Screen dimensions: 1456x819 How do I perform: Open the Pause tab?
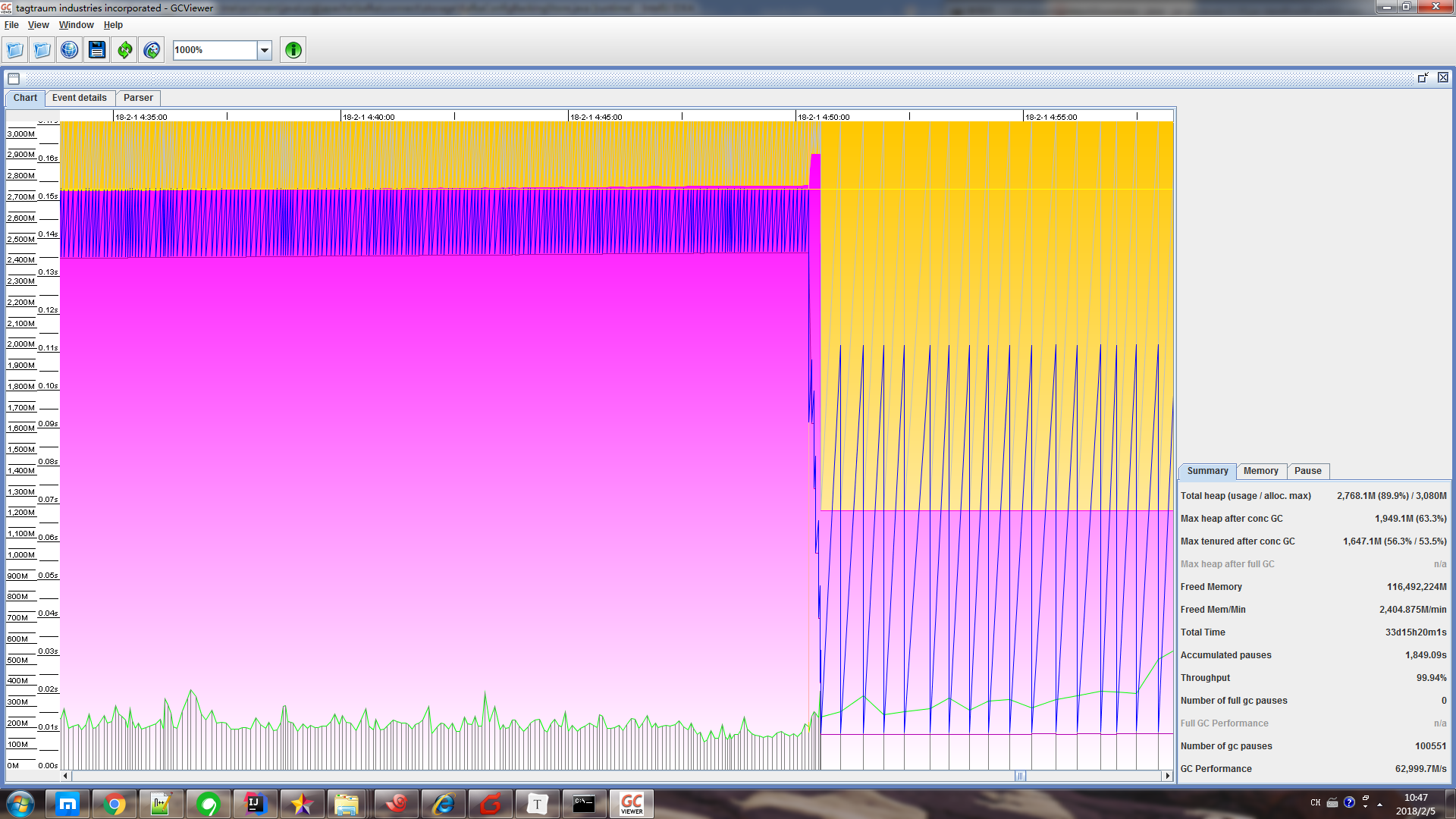pyautogui.click(x=1308, y=471)
